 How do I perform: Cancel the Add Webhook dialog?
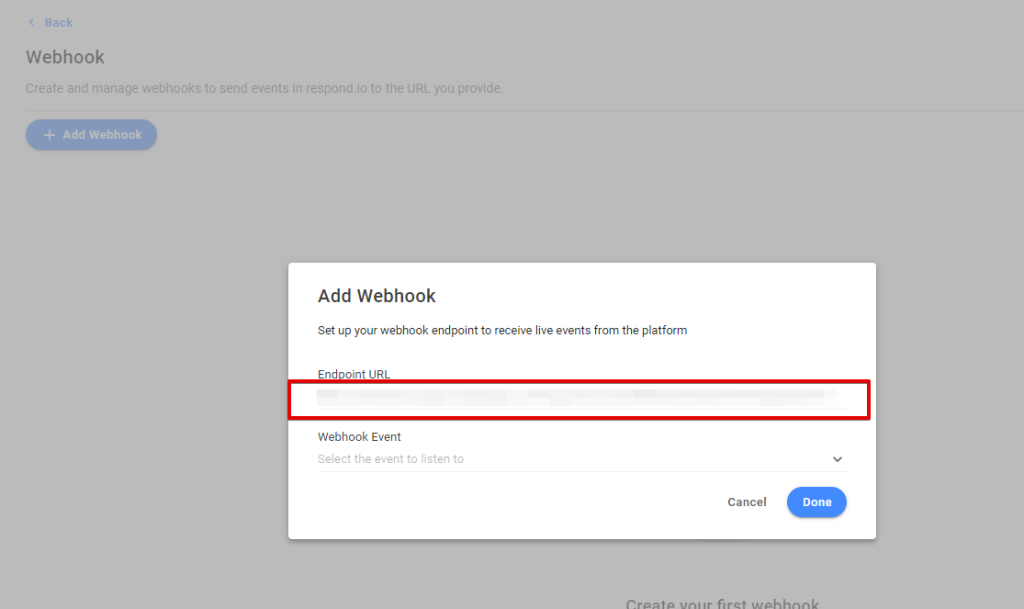tap(747, 502)
